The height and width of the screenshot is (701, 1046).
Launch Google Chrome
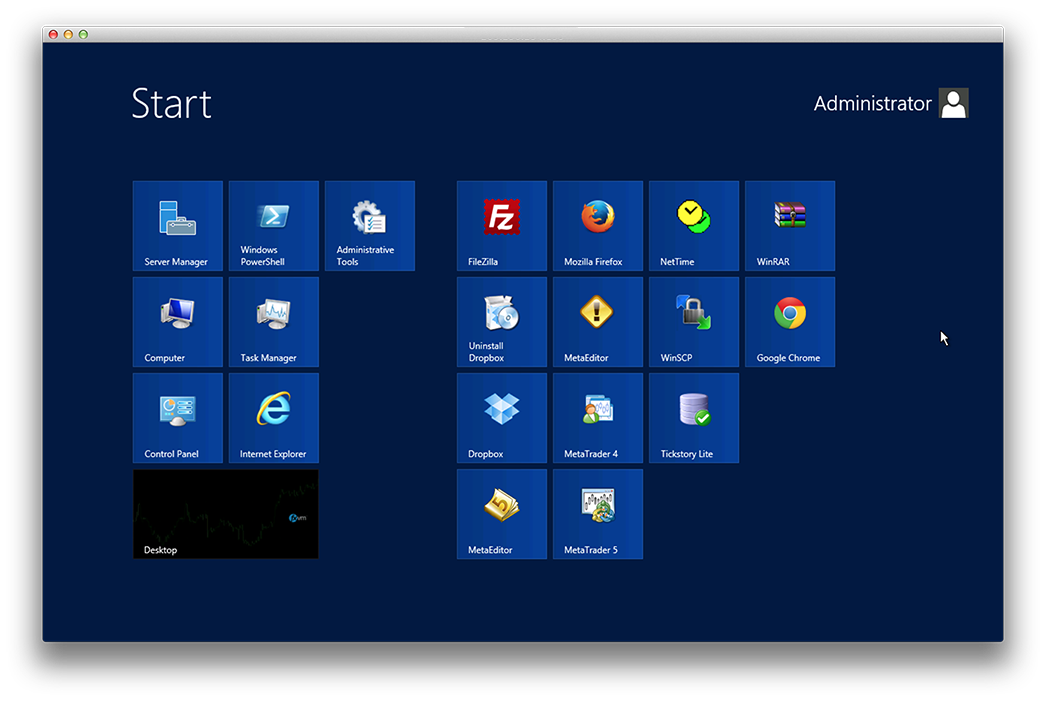[x=790, y=322]
